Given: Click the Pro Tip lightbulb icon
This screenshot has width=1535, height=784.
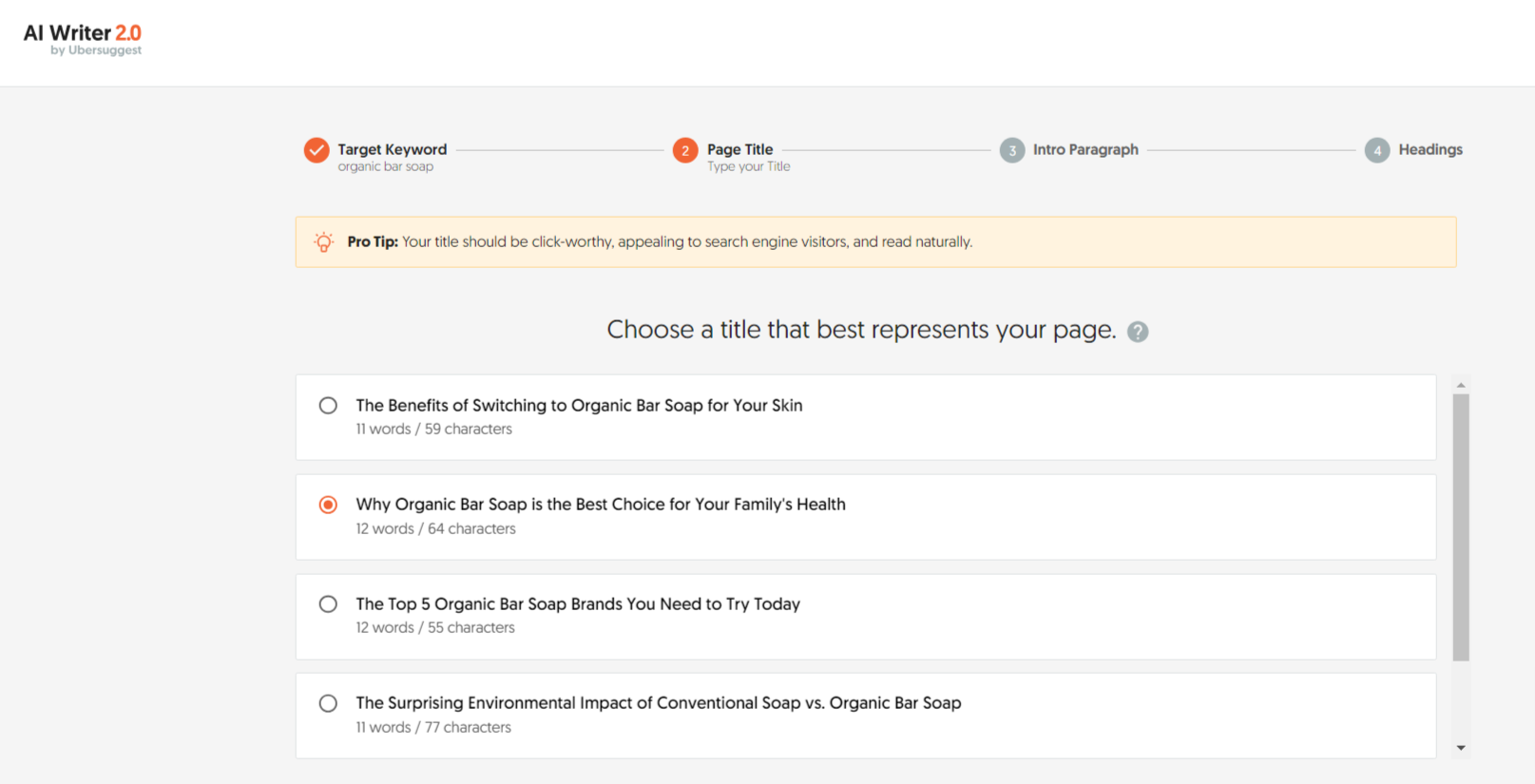Looking at the screenshot, I should [x=324, y=242].
